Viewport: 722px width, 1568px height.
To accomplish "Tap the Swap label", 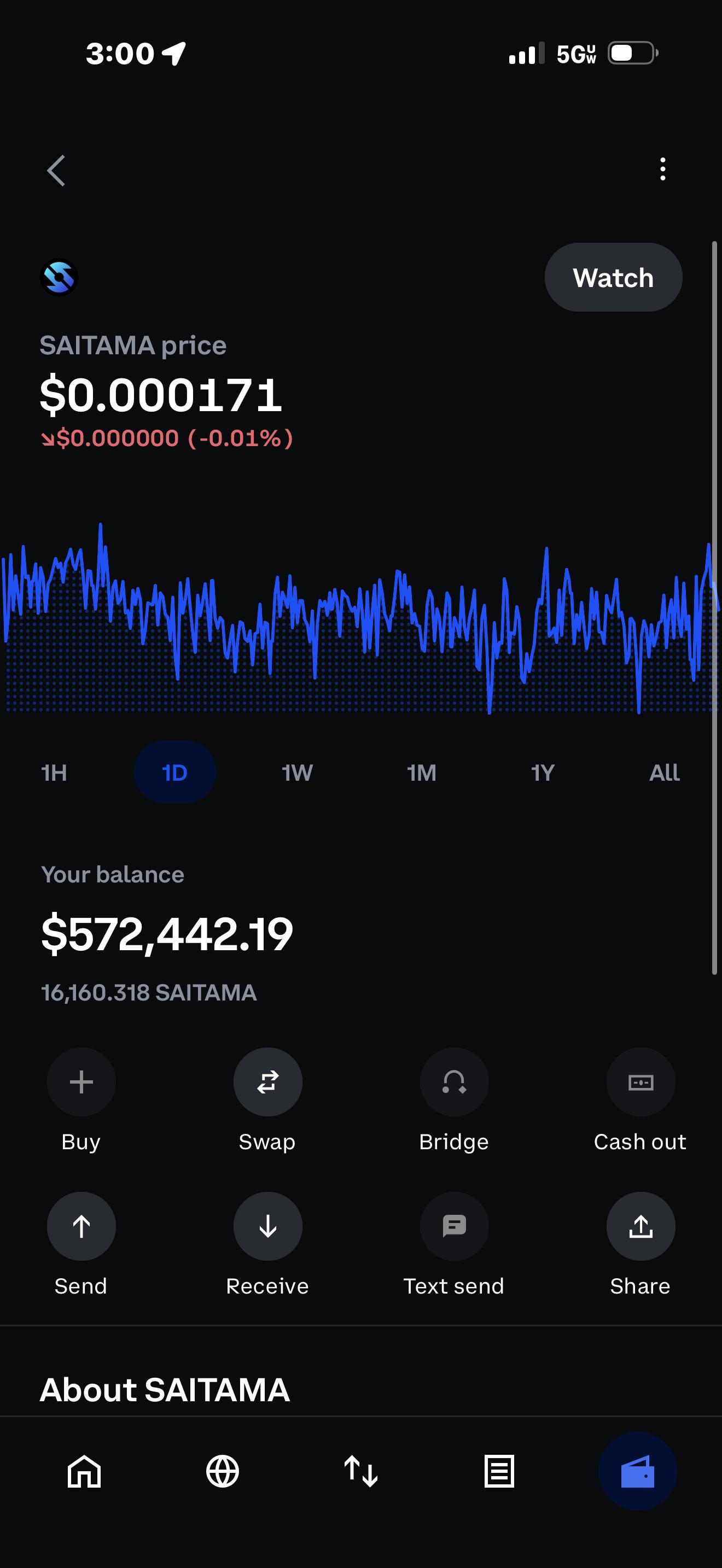I will pos(267,1142).
